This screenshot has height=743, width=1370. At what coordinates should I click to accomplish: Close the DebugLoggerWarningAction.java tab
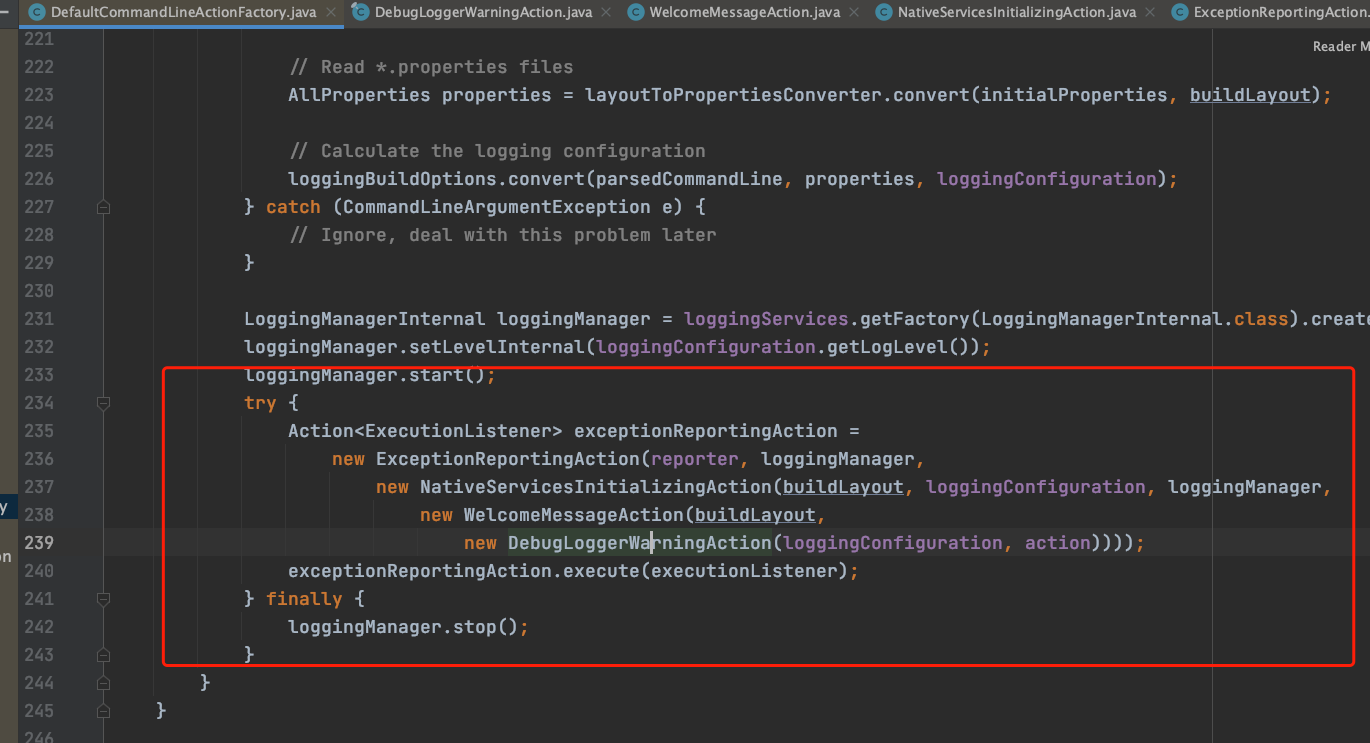click(607, 12)
